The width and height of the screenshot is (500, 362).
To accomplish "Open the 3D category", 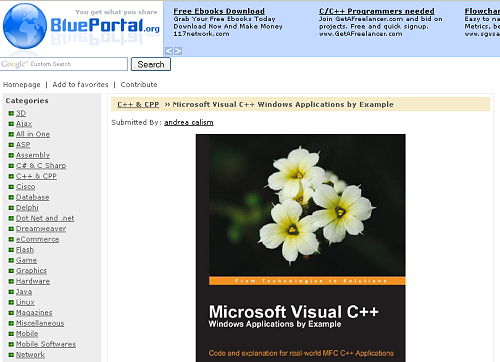I will [x=21, y=113].
